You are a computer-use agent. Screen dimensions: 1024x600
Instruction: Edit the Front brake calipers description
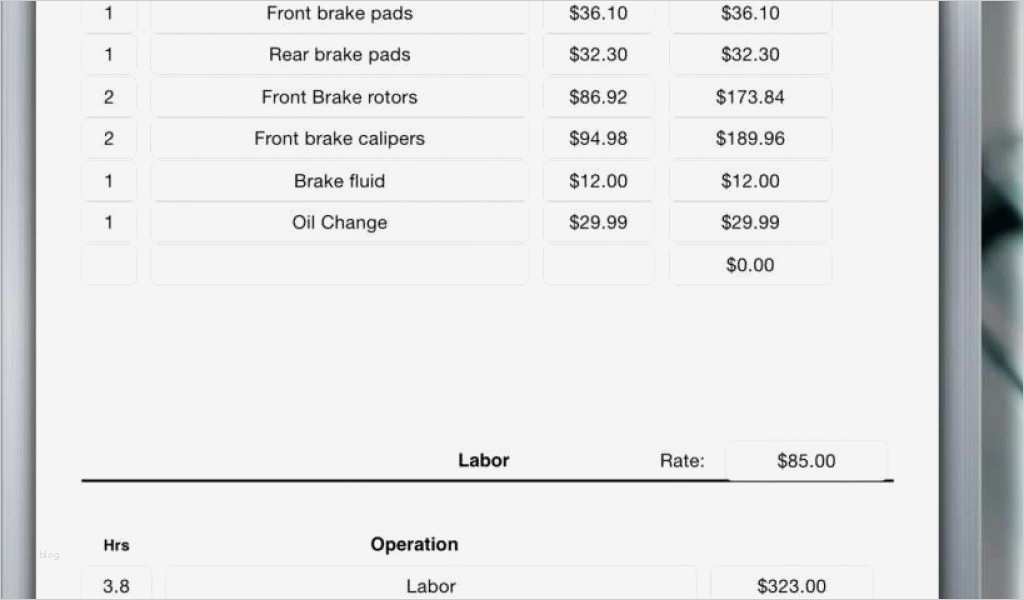[x=339, y=139]
